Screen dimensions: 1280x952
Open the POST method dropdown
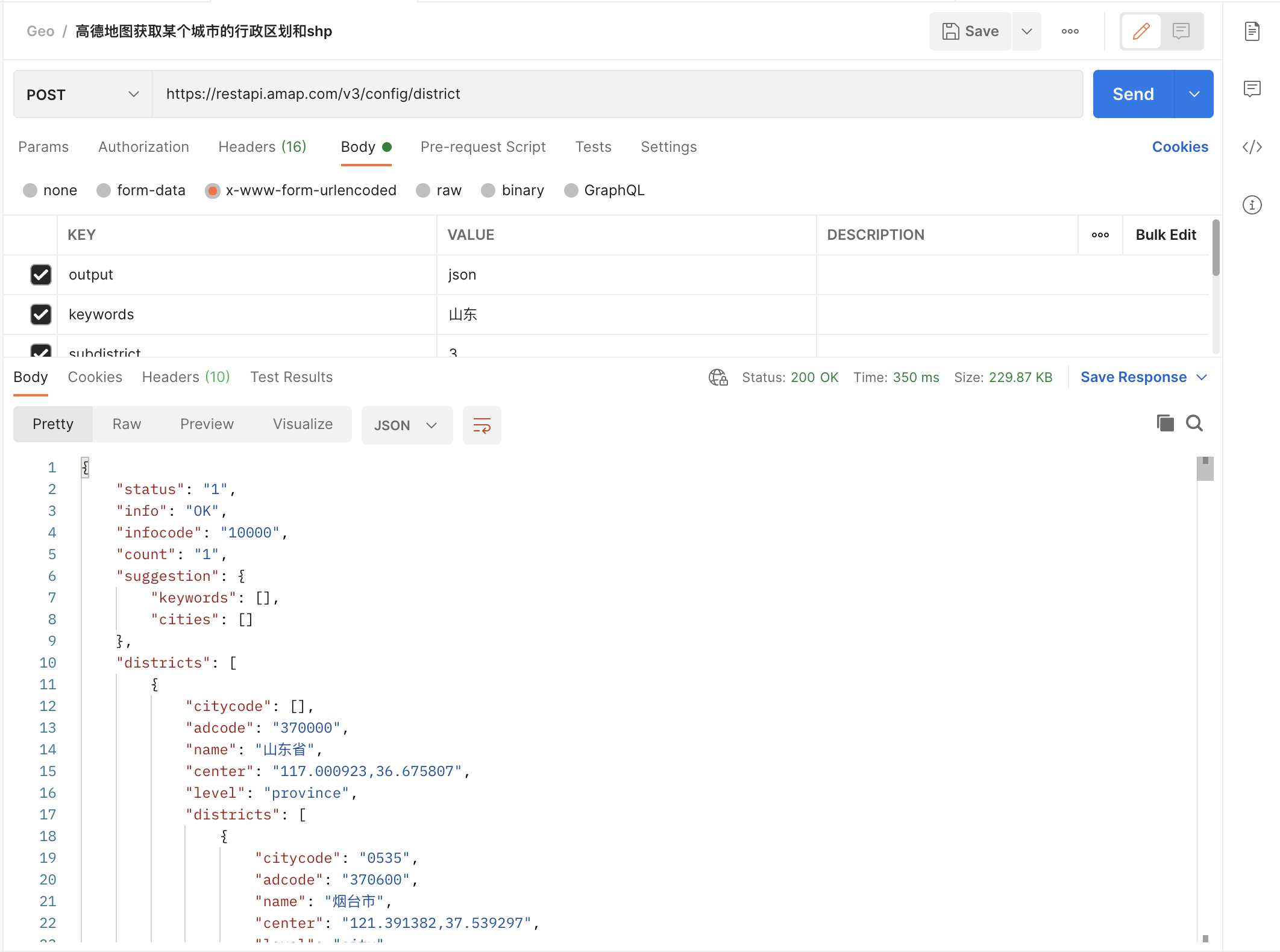(x=83, y=95)
